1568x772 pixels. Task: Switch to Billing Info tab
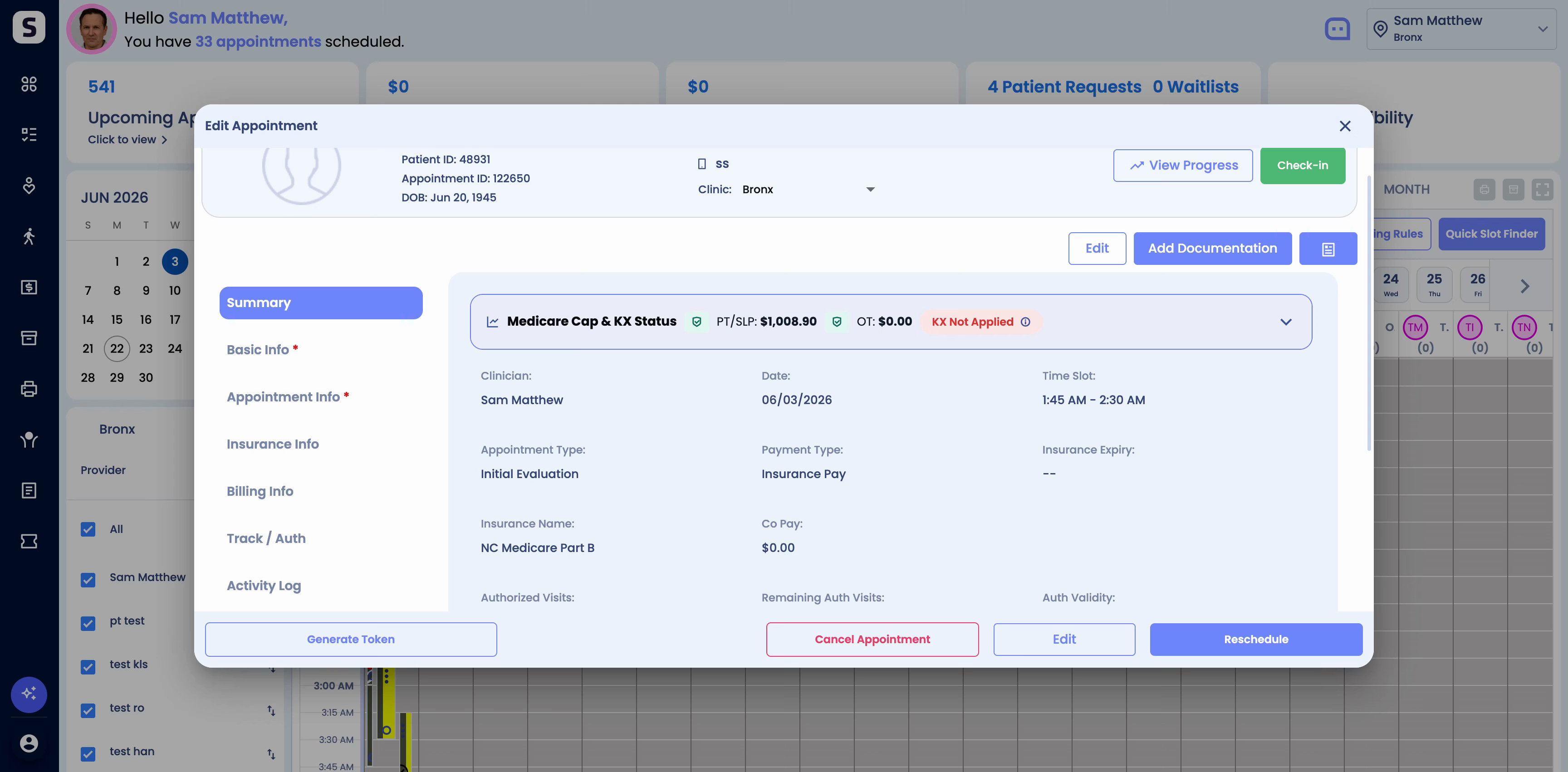[260, 491]
